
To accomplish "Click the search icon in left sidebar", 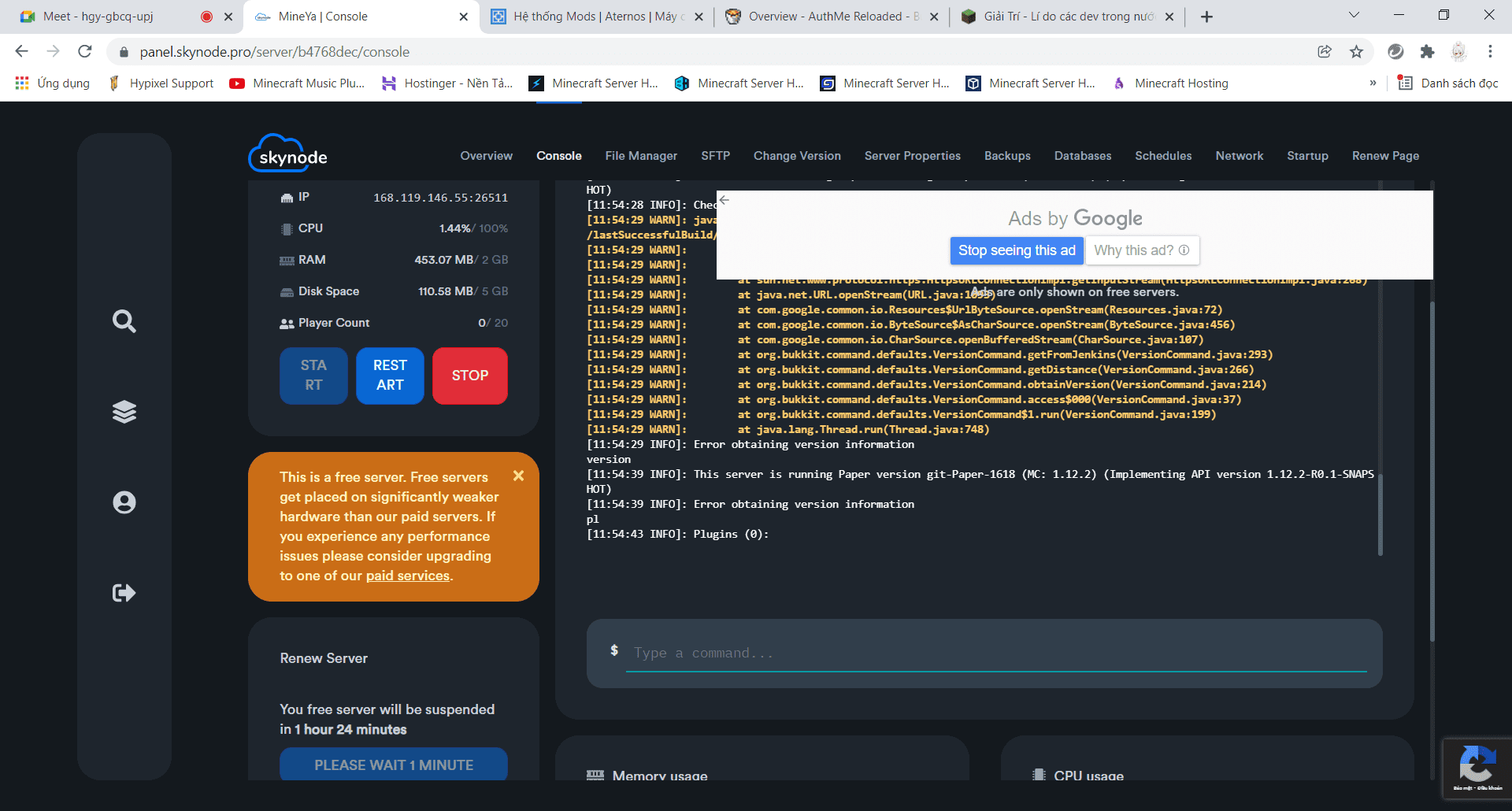I will [x=124, y=321].
